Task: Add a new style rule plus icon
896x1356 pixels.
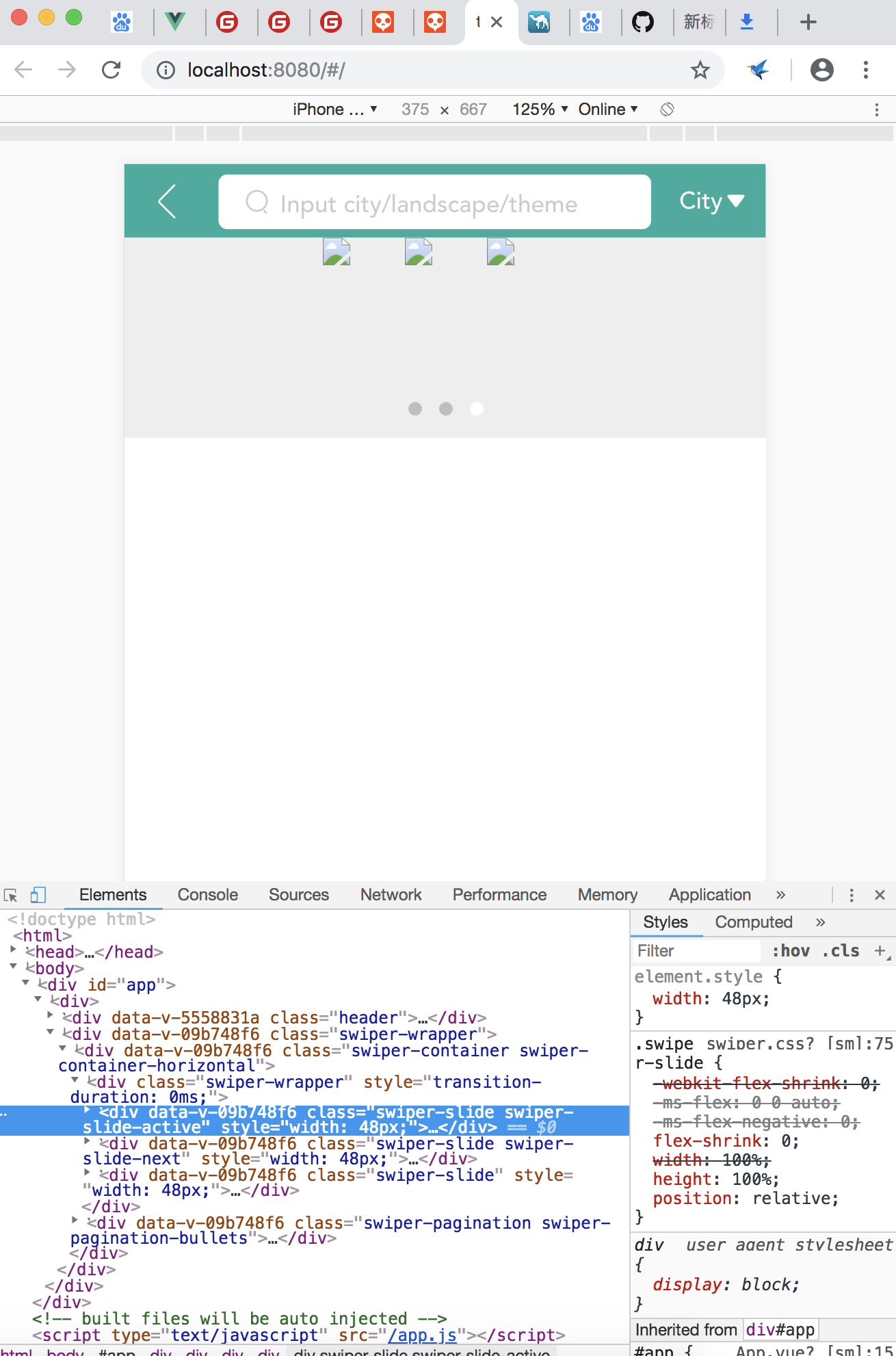Action: coord(880,951)
